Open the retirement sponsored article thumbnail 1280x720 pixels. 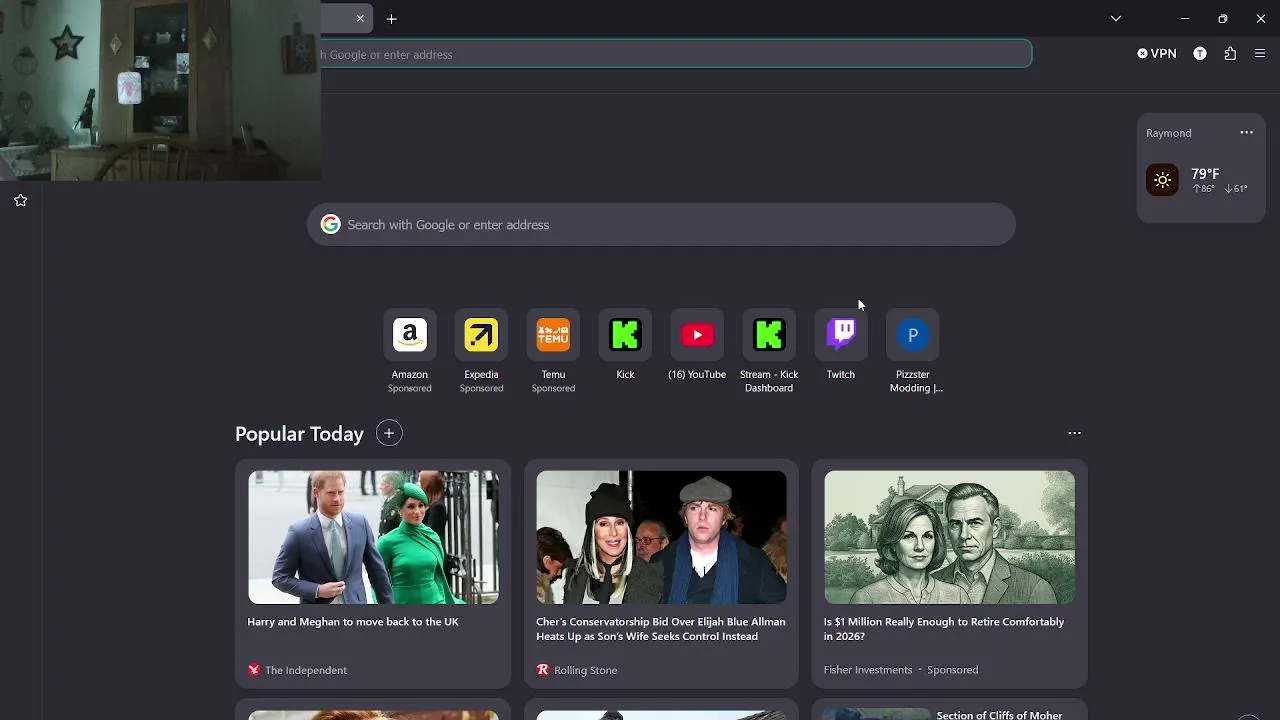pos(949,537)
